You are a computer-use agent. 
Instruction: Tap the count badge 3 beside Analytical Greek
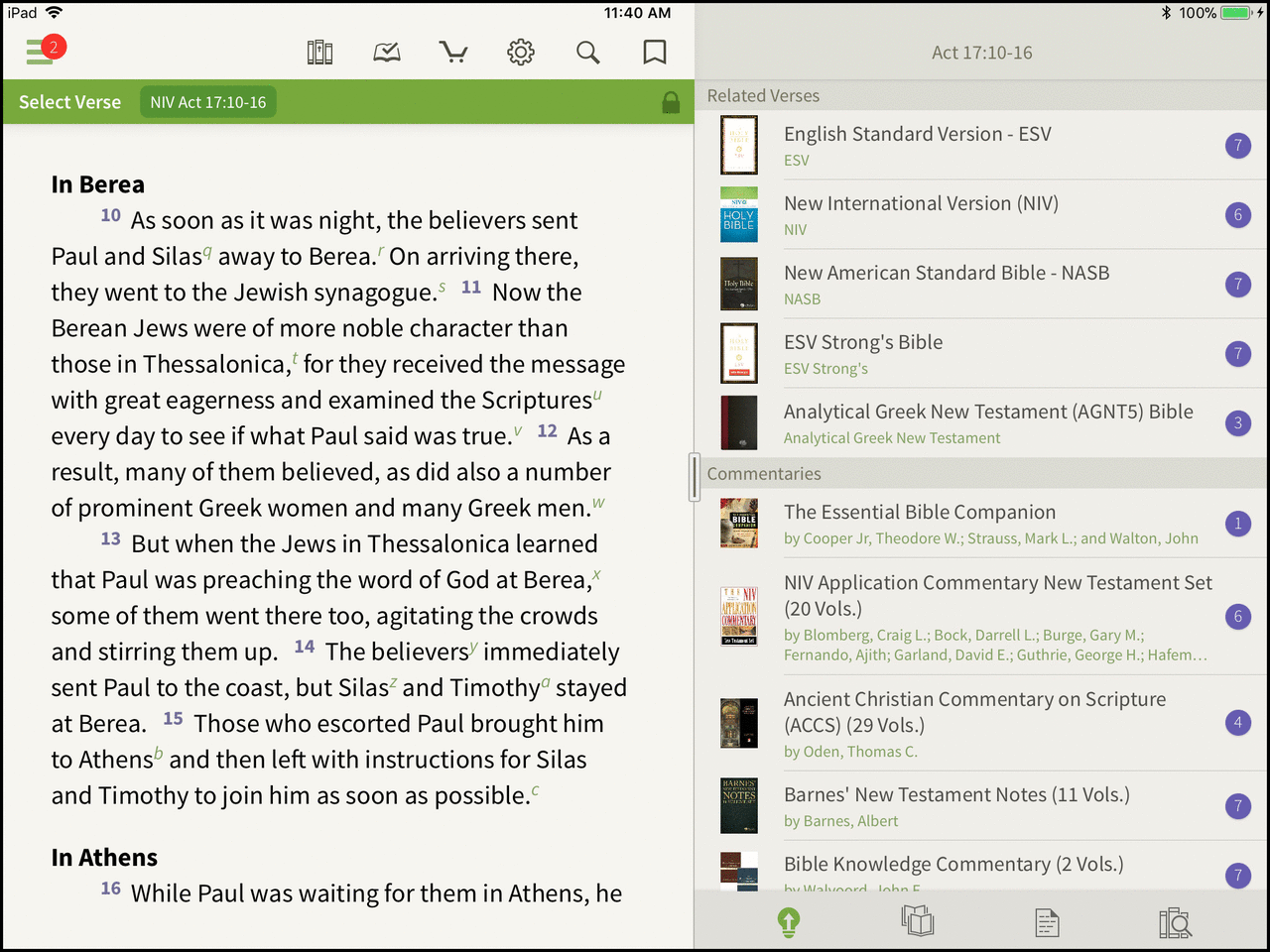coord(1237,423)
